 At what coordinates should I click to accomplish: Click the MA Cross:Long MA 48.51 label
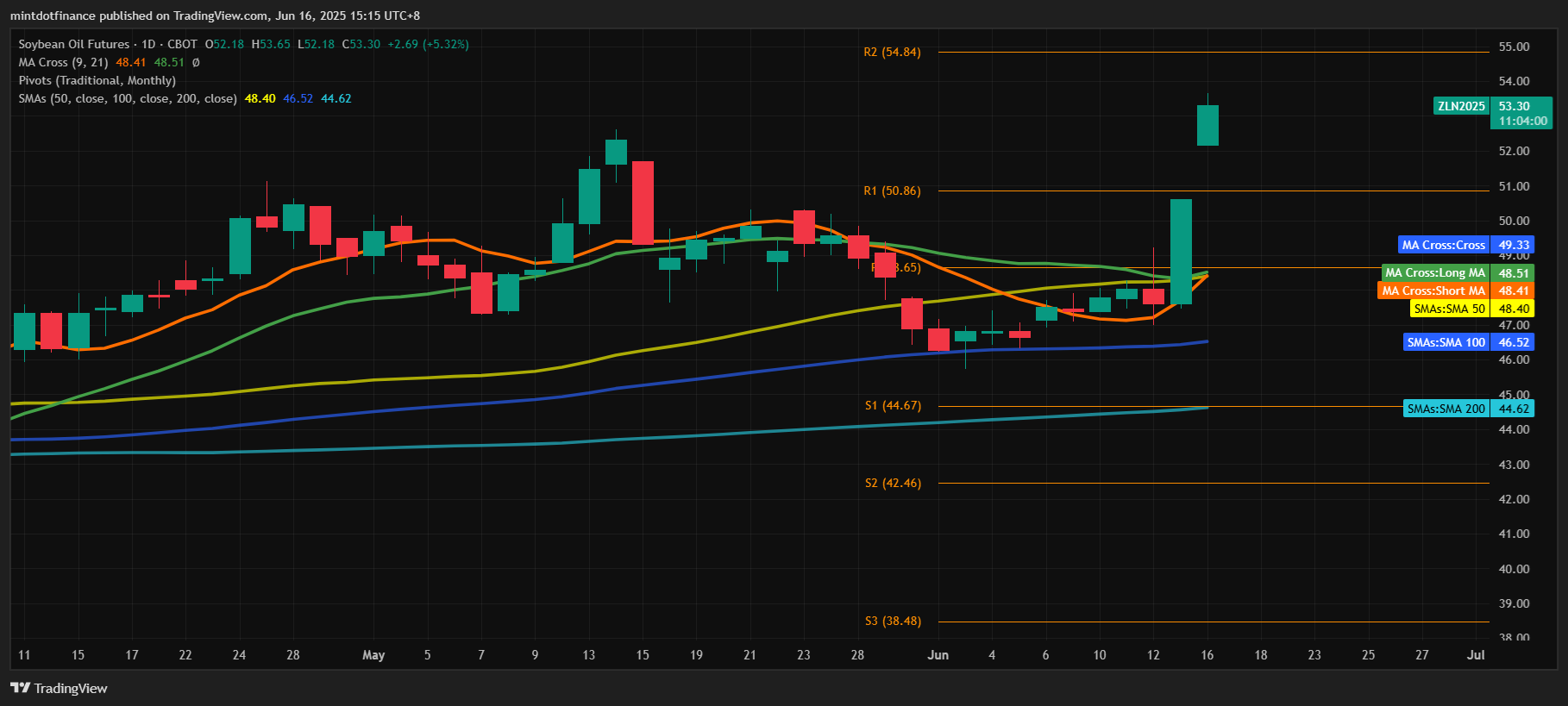click(1458, 272)
